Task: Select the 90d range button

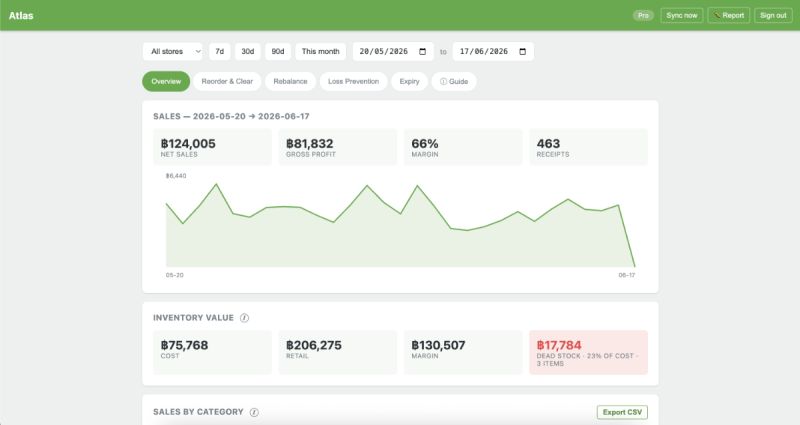Action: 278,52
